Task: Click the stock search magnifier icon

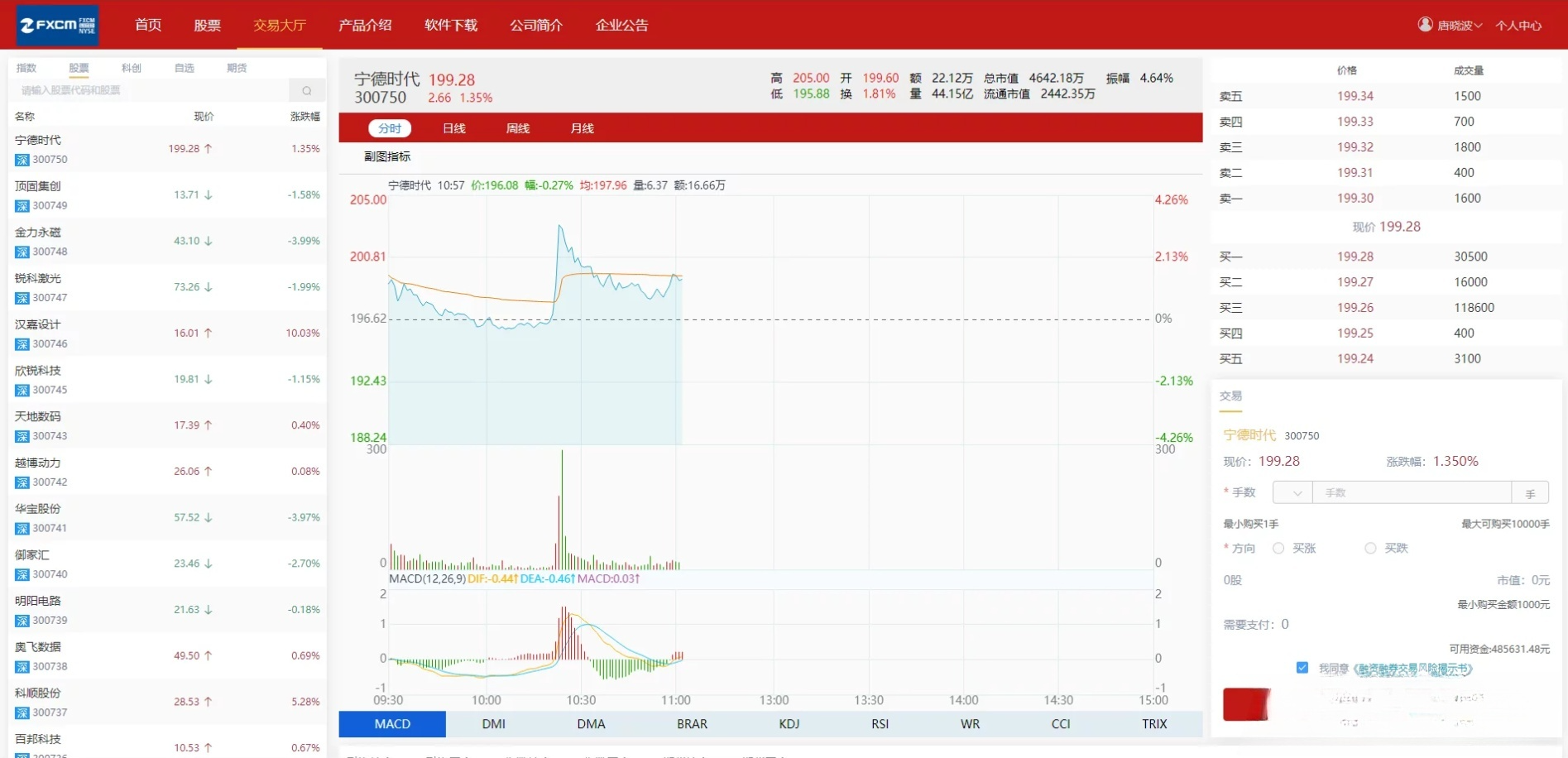Action: pyautogui.click(x=307, y=90)
